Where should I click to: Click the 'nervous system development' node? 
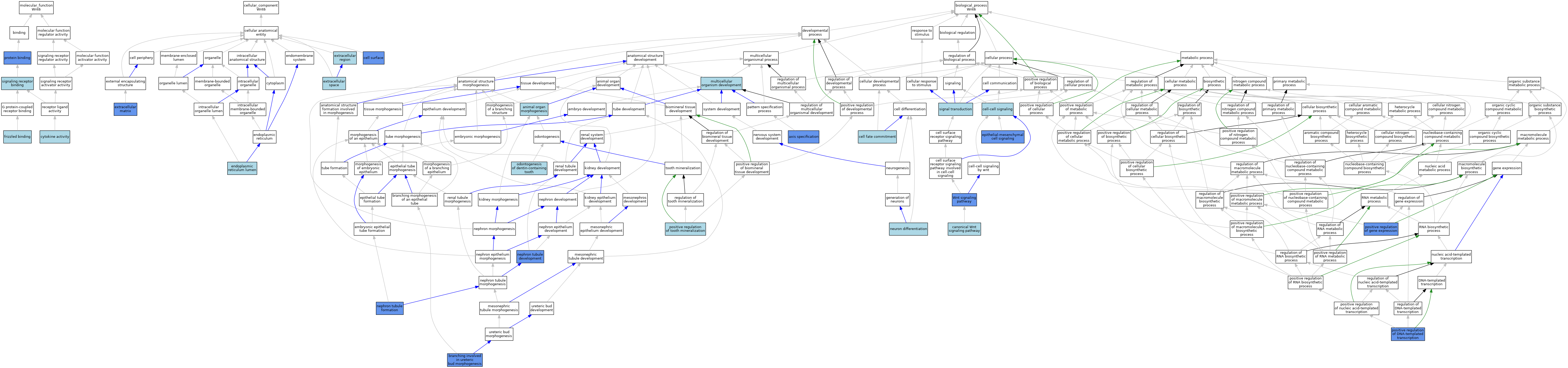tap(767, 137)
